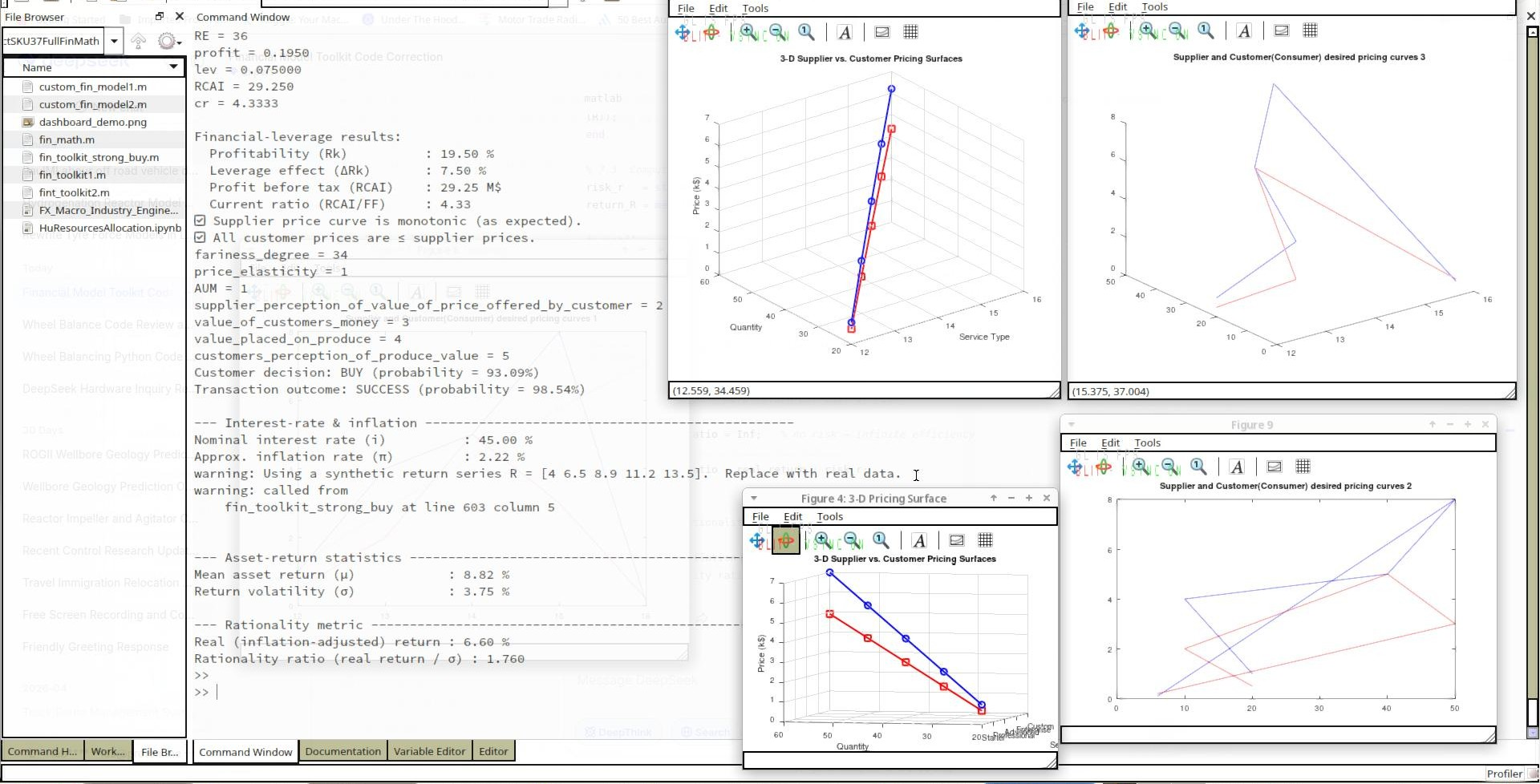Click Zoom Out in the 3-D Supplier figure
Viewport: 1540px width, 784px height.
pos(777,32)
